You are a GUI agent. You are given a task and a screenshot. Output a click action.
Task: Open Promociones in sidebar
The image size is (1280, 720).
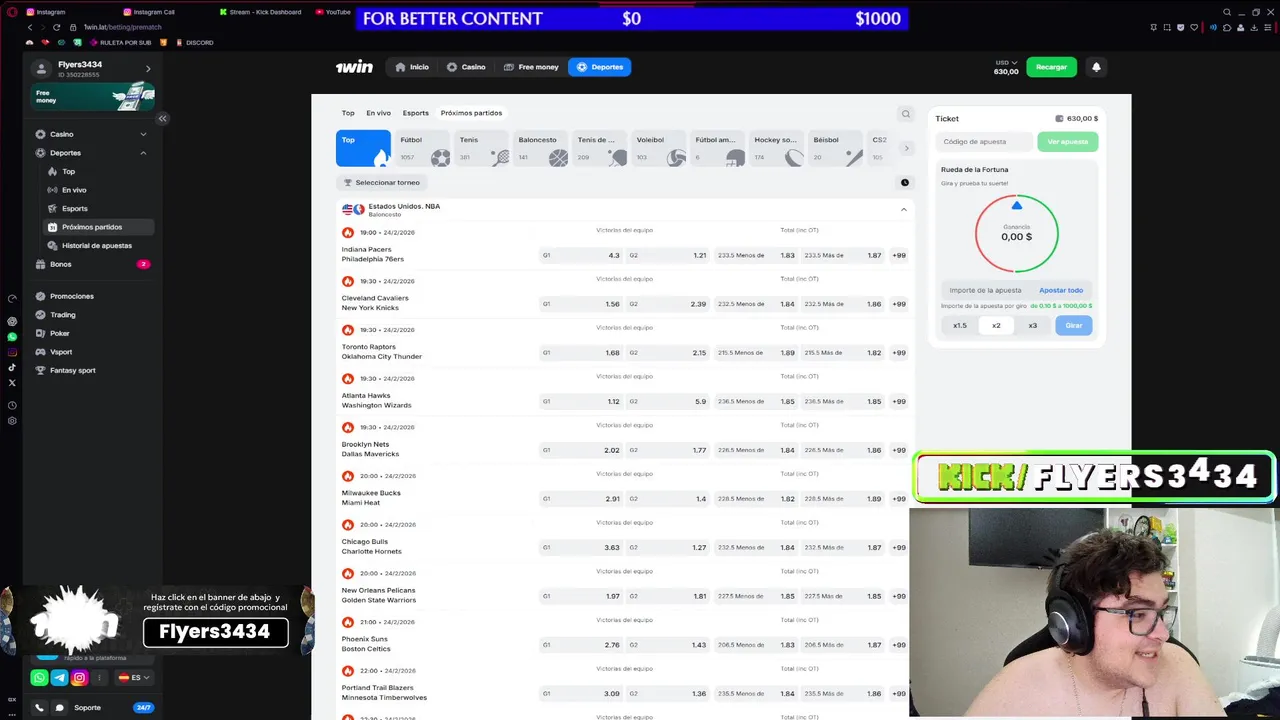point(72,296)
